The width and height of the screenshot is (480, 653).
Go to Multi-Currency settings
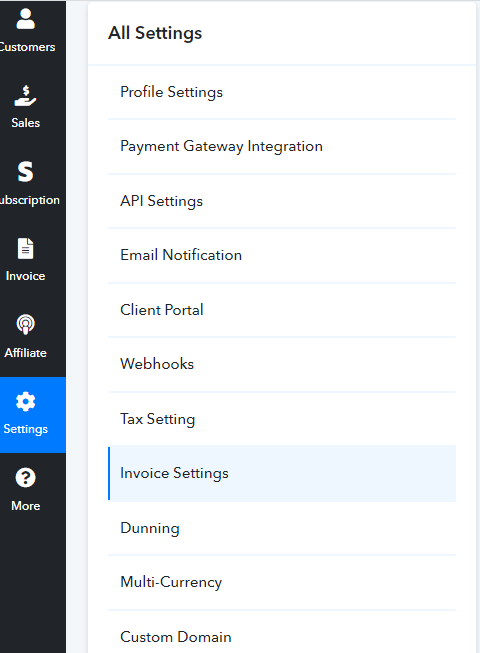(282, 582)
